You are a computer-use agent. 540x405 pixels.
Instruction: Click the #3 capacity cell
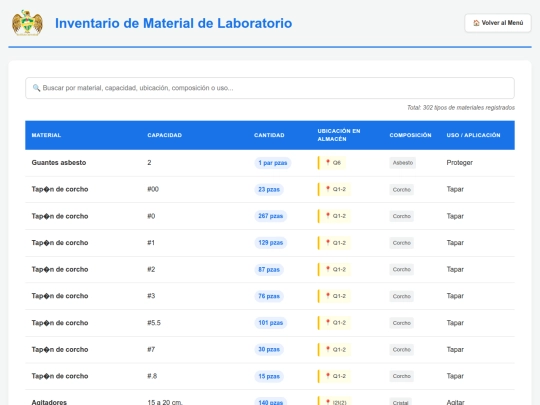point(151,296)
